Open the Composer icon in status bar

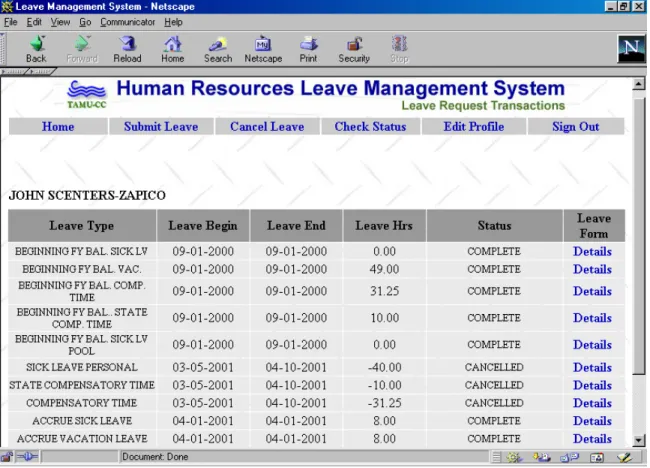[x=624, y=458]
